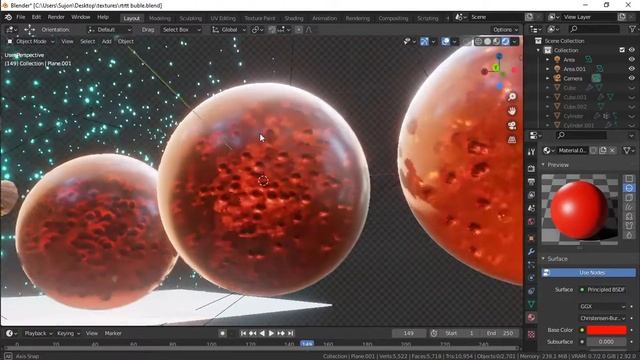Open the Output properties tab
This screenshot has width=640, height=360.
[531, 182]
